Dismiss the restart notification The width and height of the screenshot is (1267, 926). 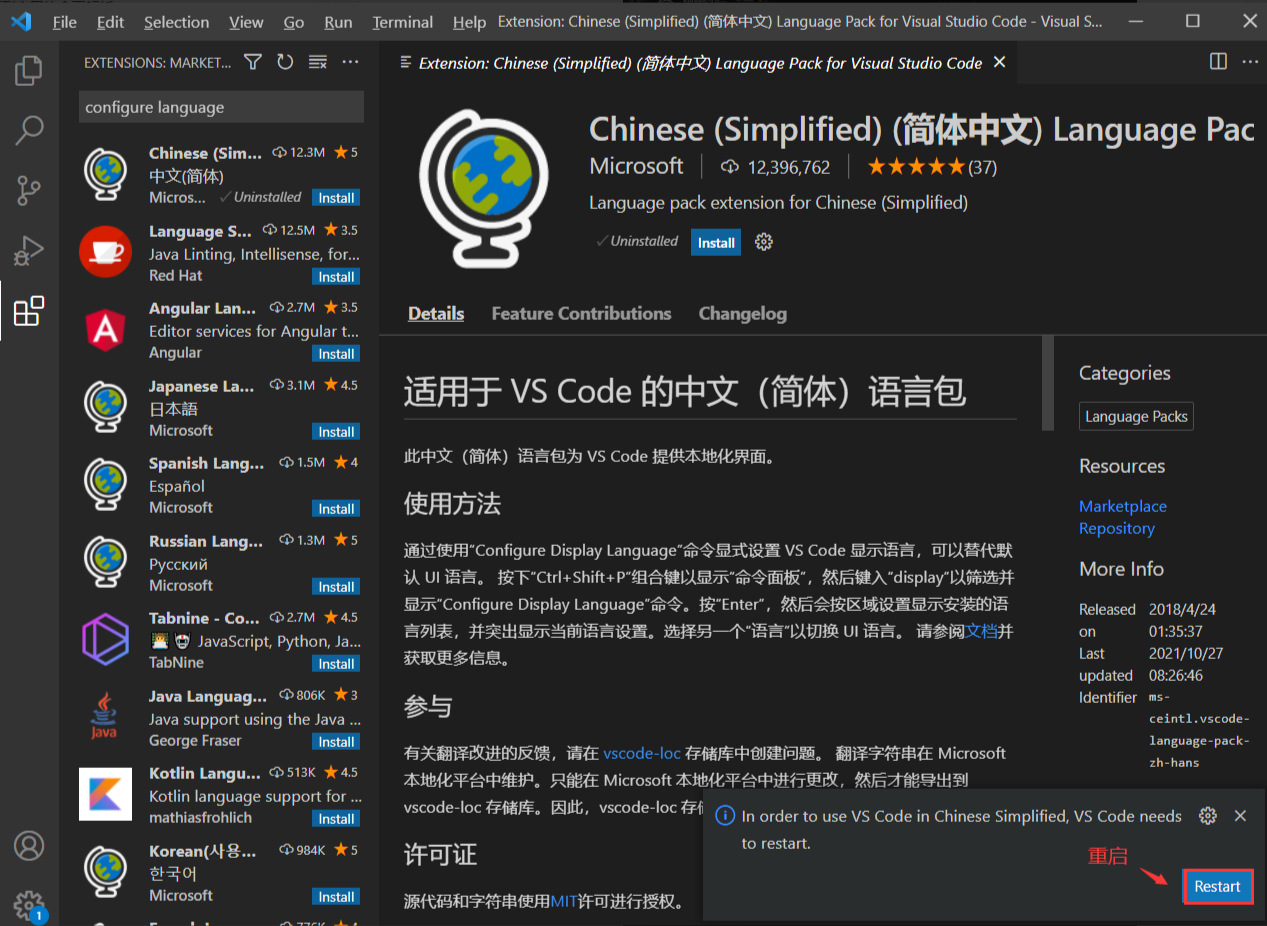(x=1240, y=816)
